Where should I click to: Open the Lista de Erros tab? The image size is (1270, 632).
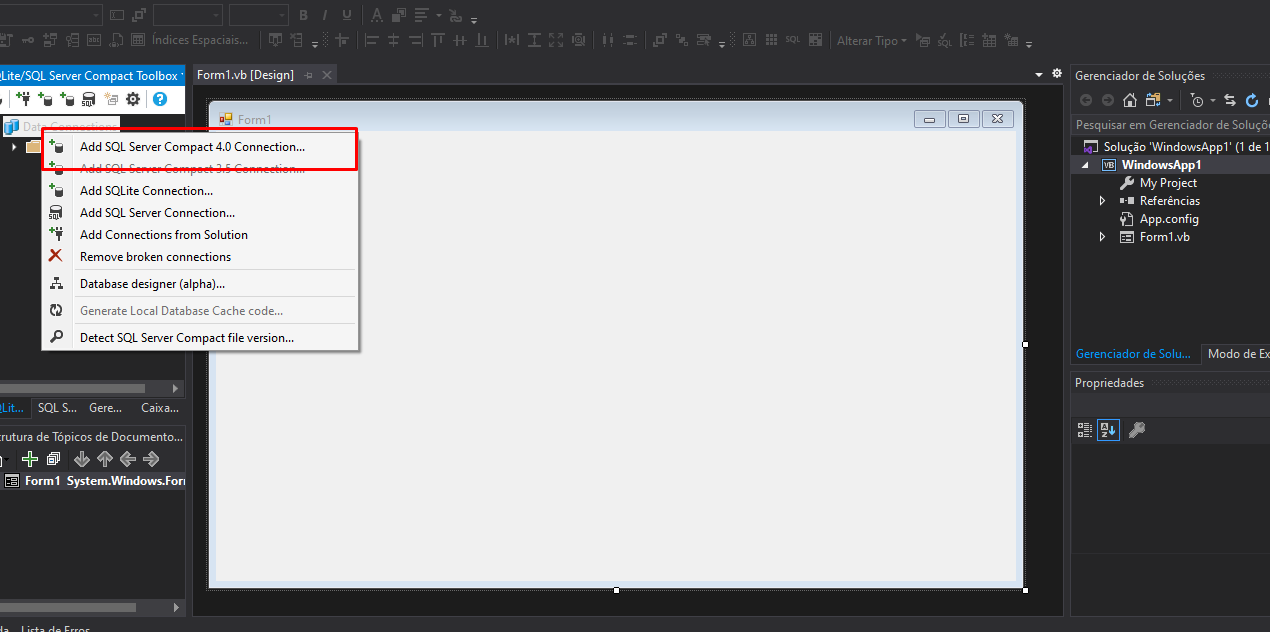coord(55,629)
